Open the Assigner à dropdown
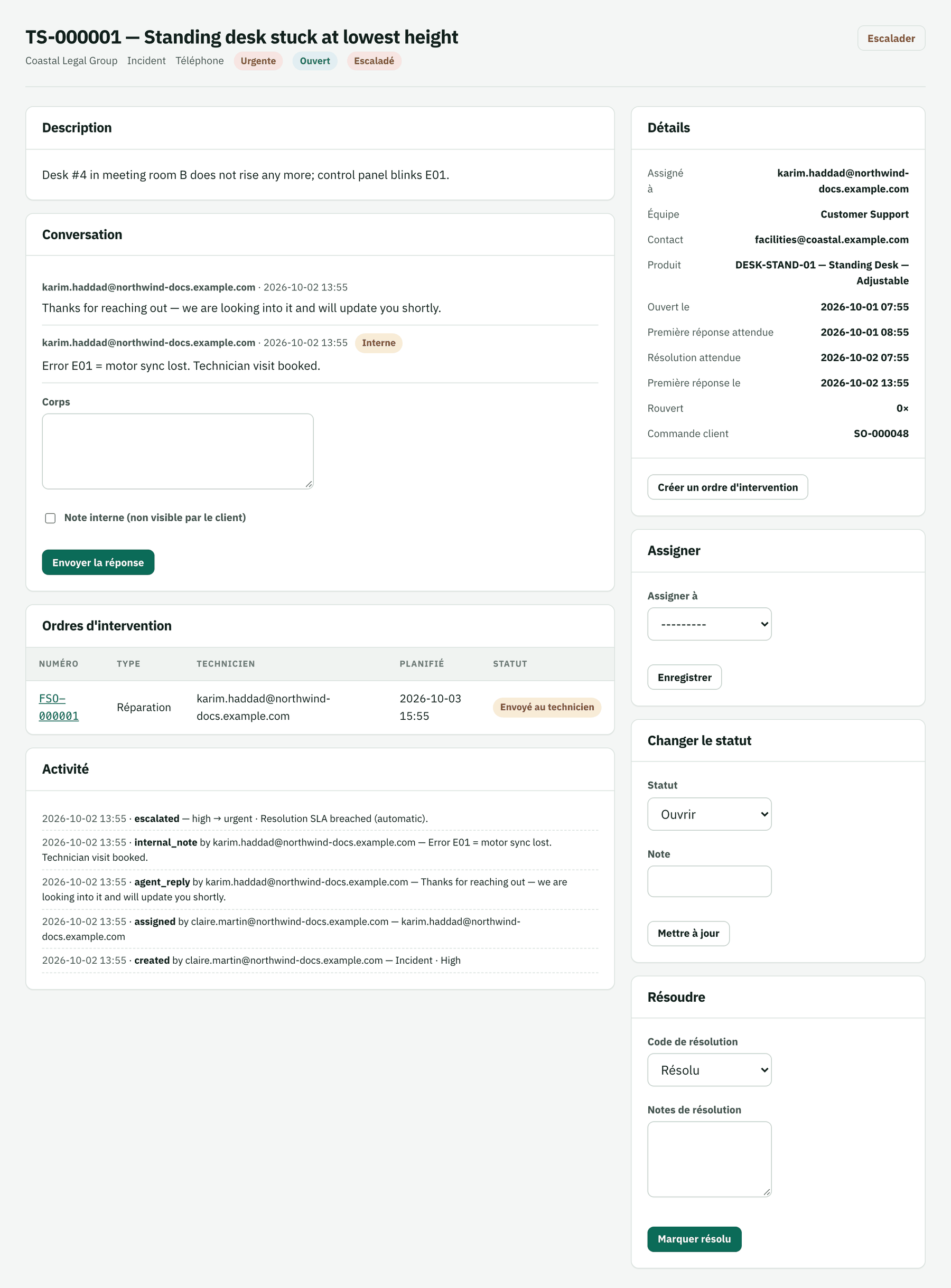951x1288 pixels. (x=709, y=624)
